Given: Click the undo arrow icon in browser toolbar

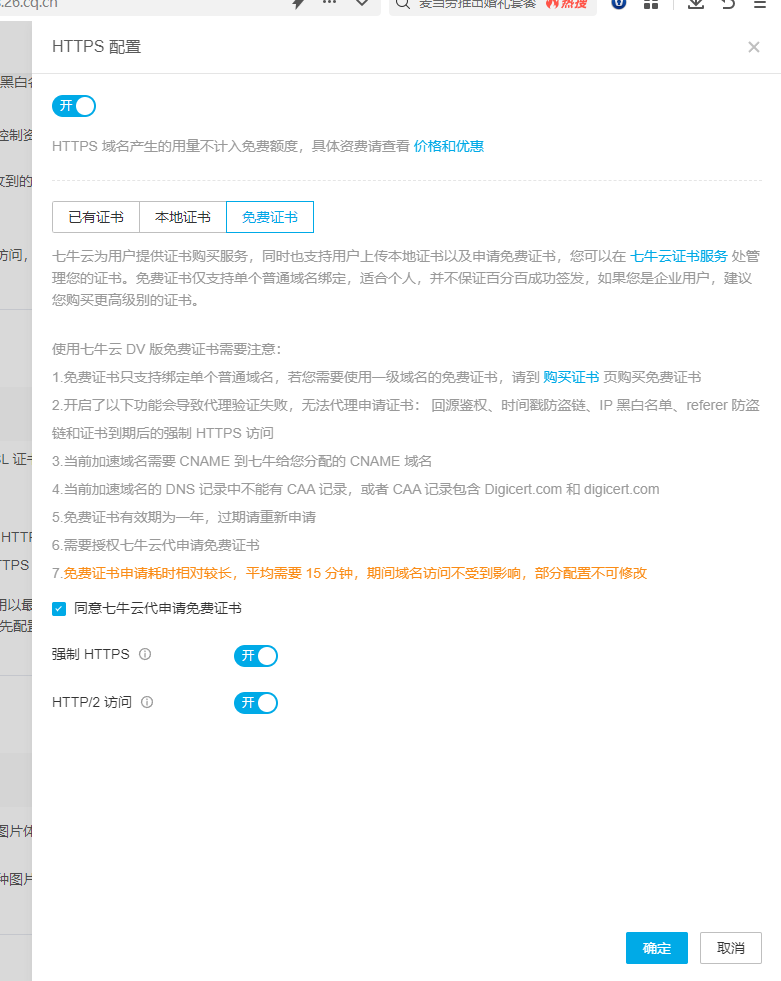Looking at the screenshot, I should pyautogui.click(x=728, y=4).
